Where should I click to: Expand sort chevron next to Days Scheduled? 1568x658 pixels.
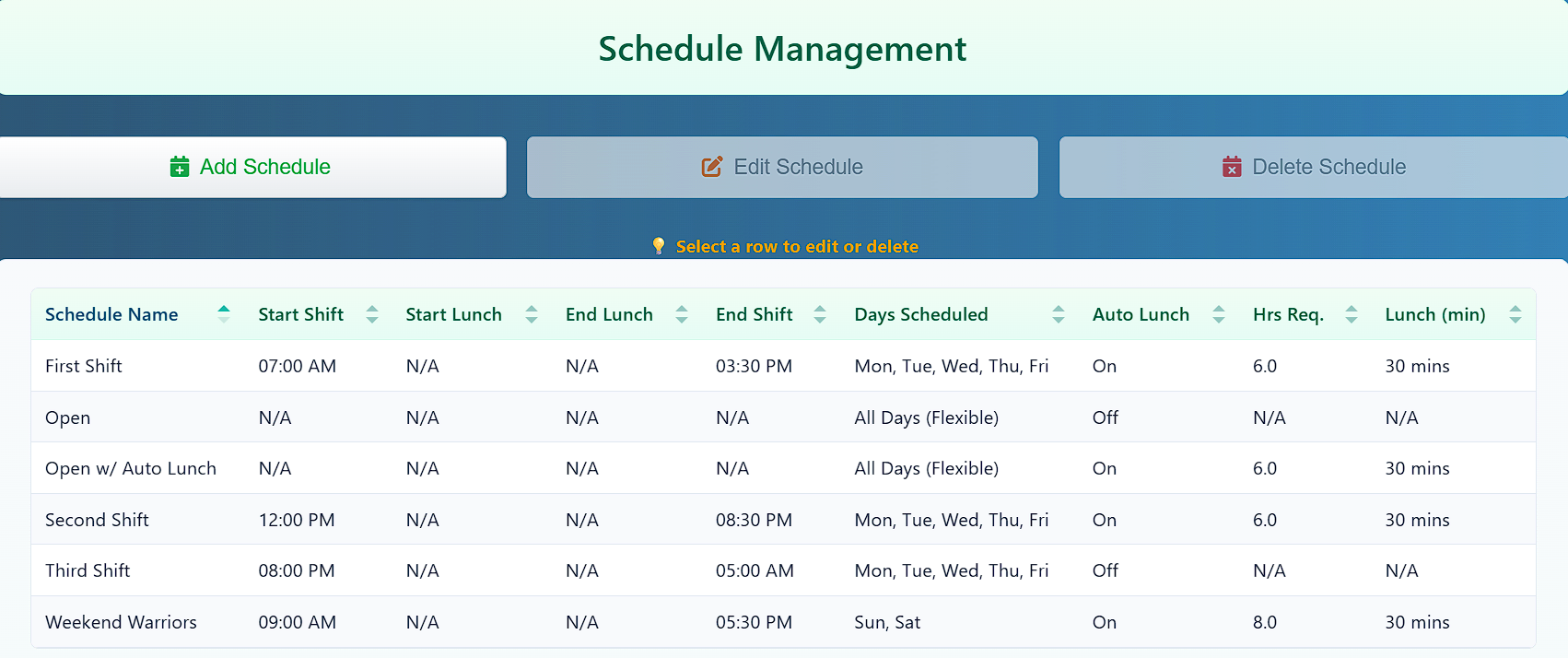(1059, 313)
